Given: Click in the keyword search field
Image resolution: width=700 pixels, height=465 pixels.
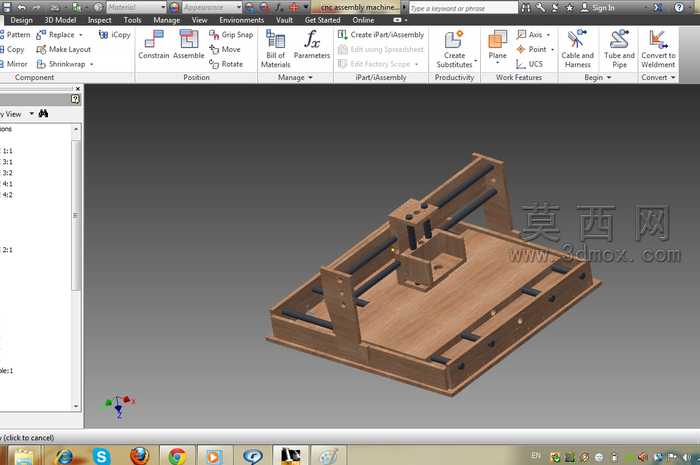Looking at the screenshot, I should point(463,8).
